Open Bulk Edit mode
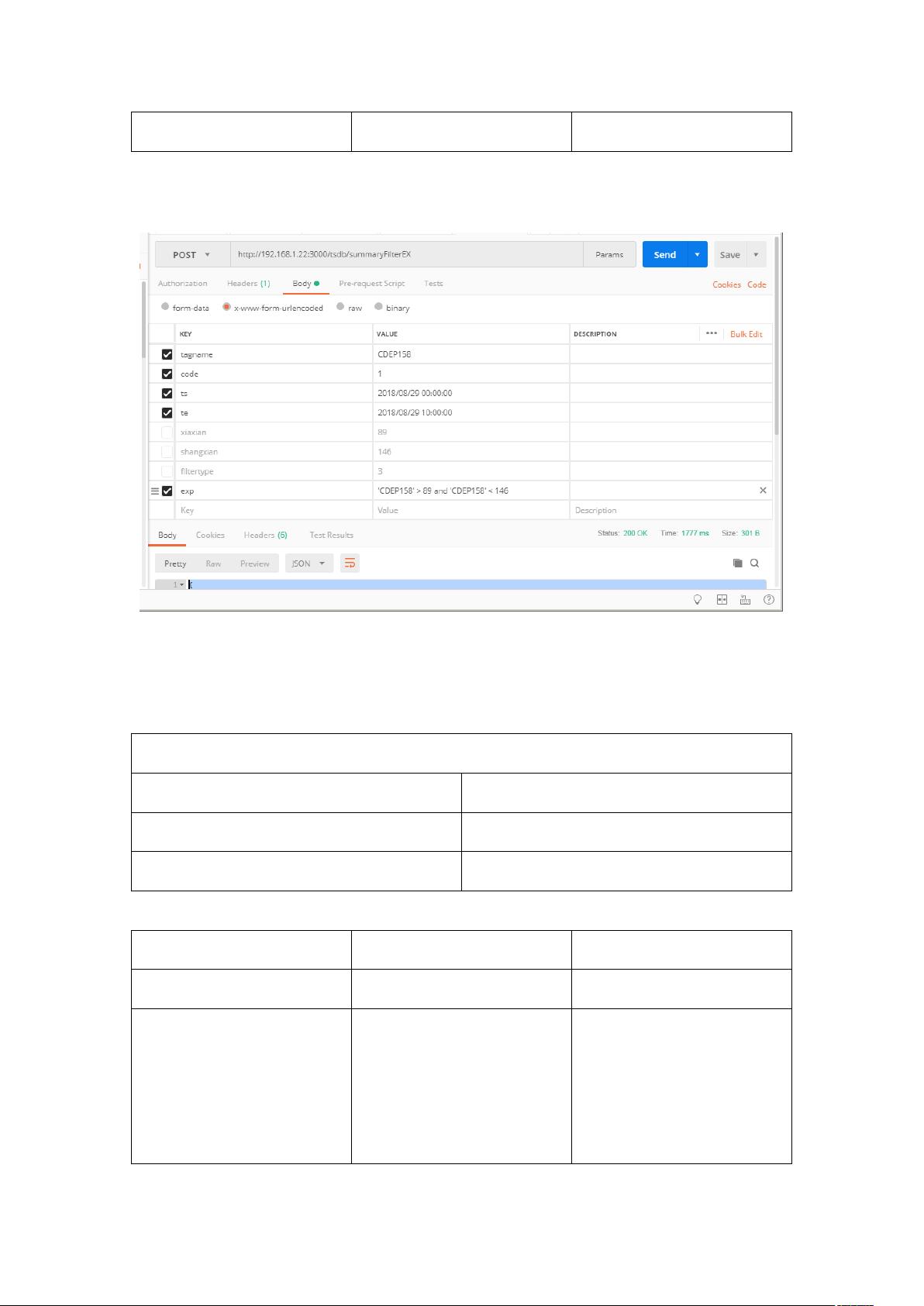Screen dimensions: 924x1306 tap(746, 334)
